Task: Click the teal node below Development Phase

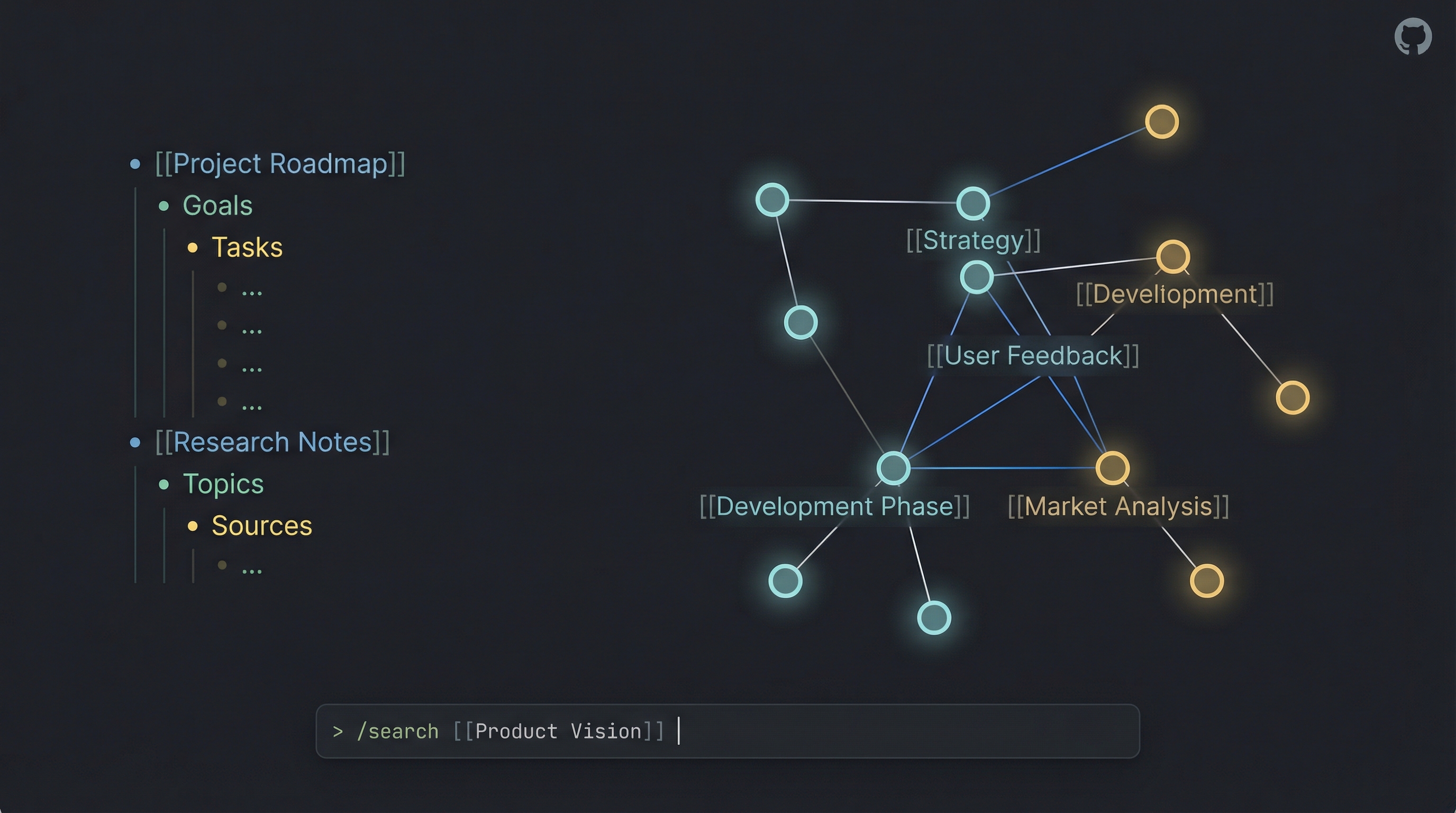Action: 935,617
